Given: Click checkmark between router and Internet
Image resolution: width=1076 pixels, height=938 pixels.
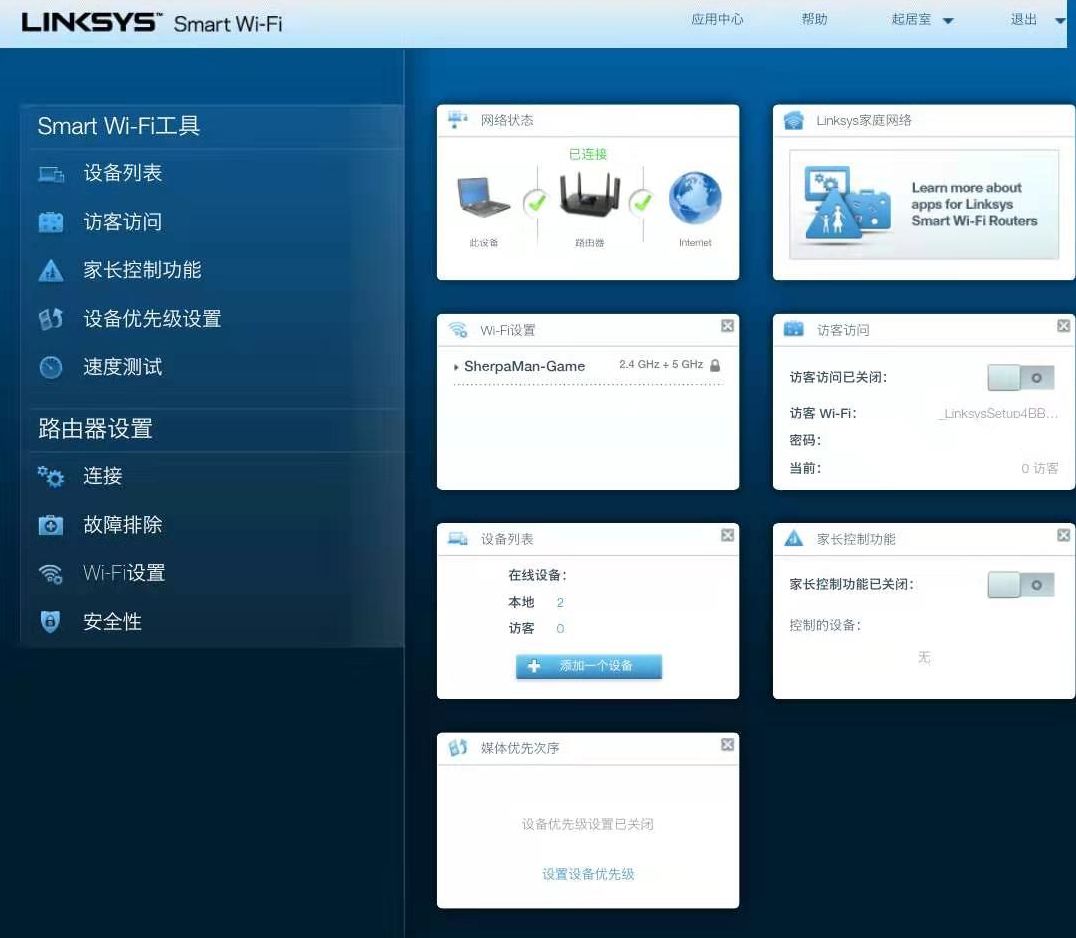Looking at the screenshot, I should click(x=642, y=202).
